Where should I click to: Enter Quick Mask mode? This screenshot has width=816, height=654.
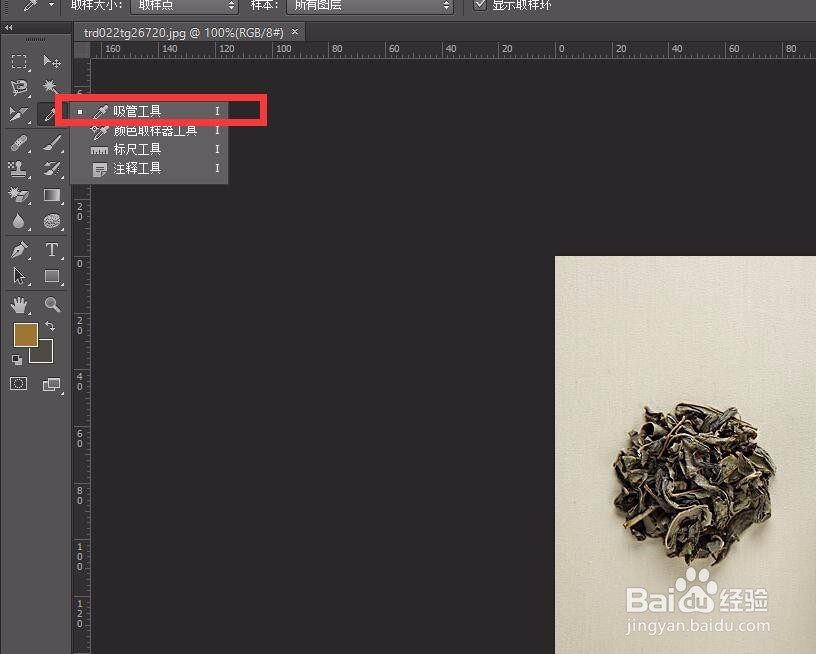[17, 381]
